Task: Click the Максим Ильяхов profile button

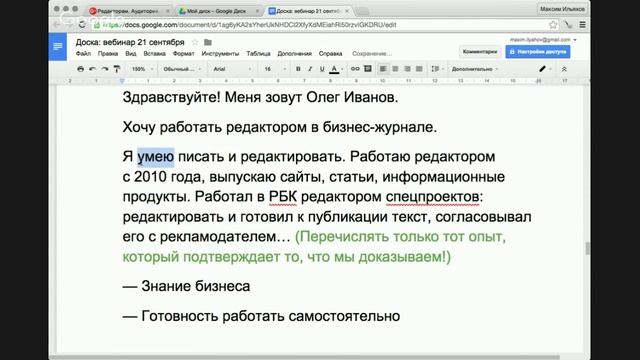Action: (x=562, y=9)
